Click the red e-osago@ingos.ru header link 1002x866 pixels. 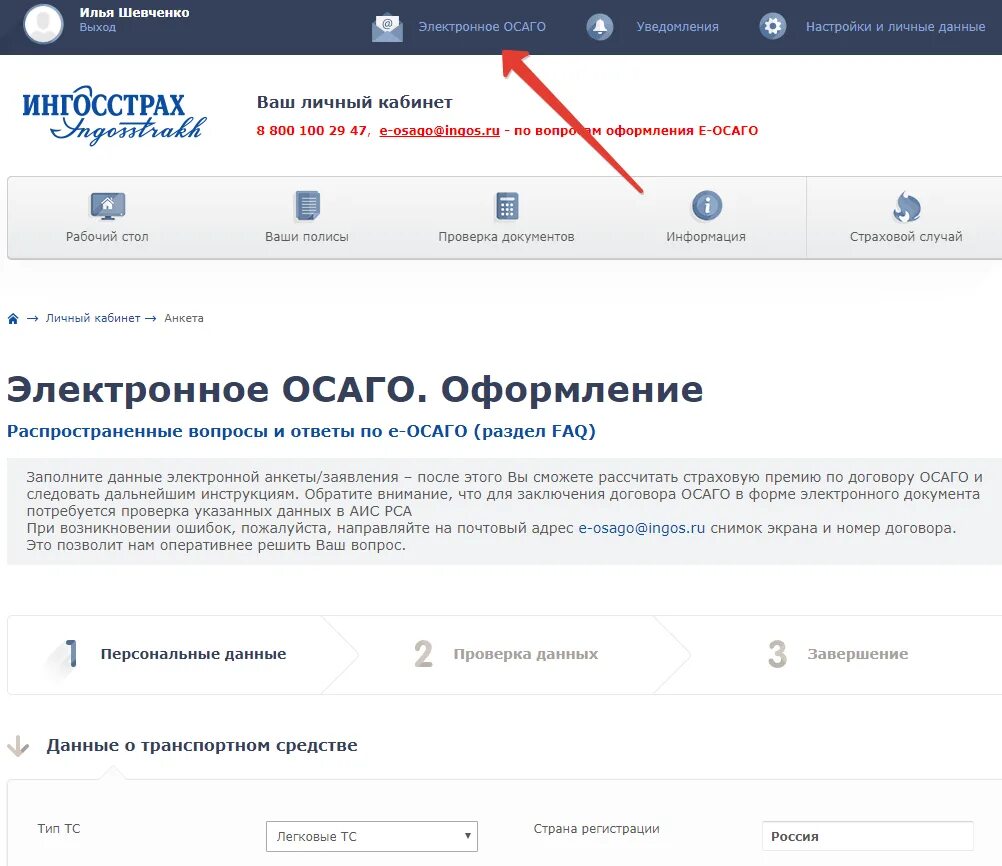(x=440, y=130)
